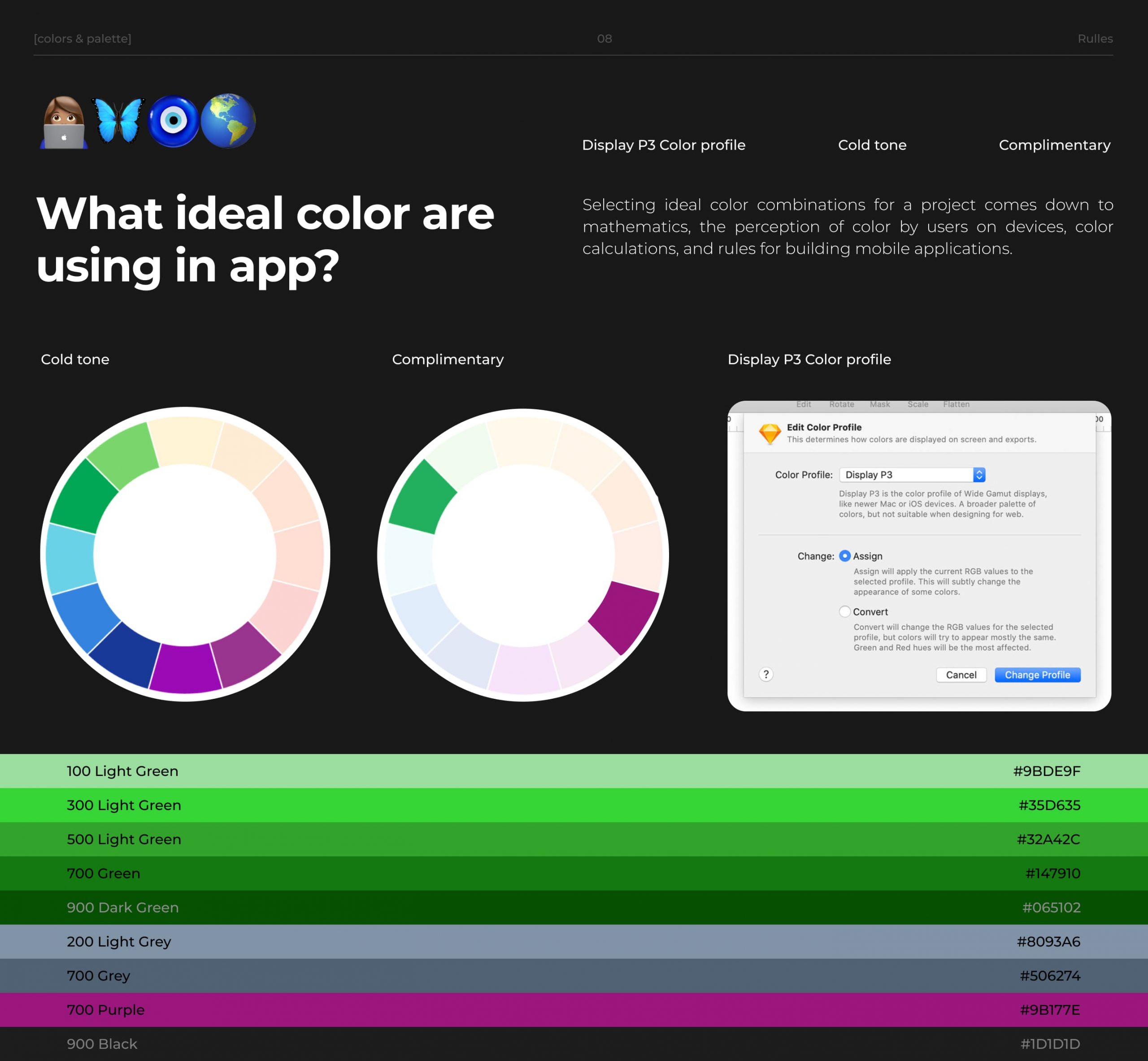Click the Change Profile button
The height and width of the screenshot is (1061, 1148).
point(1037,675)
